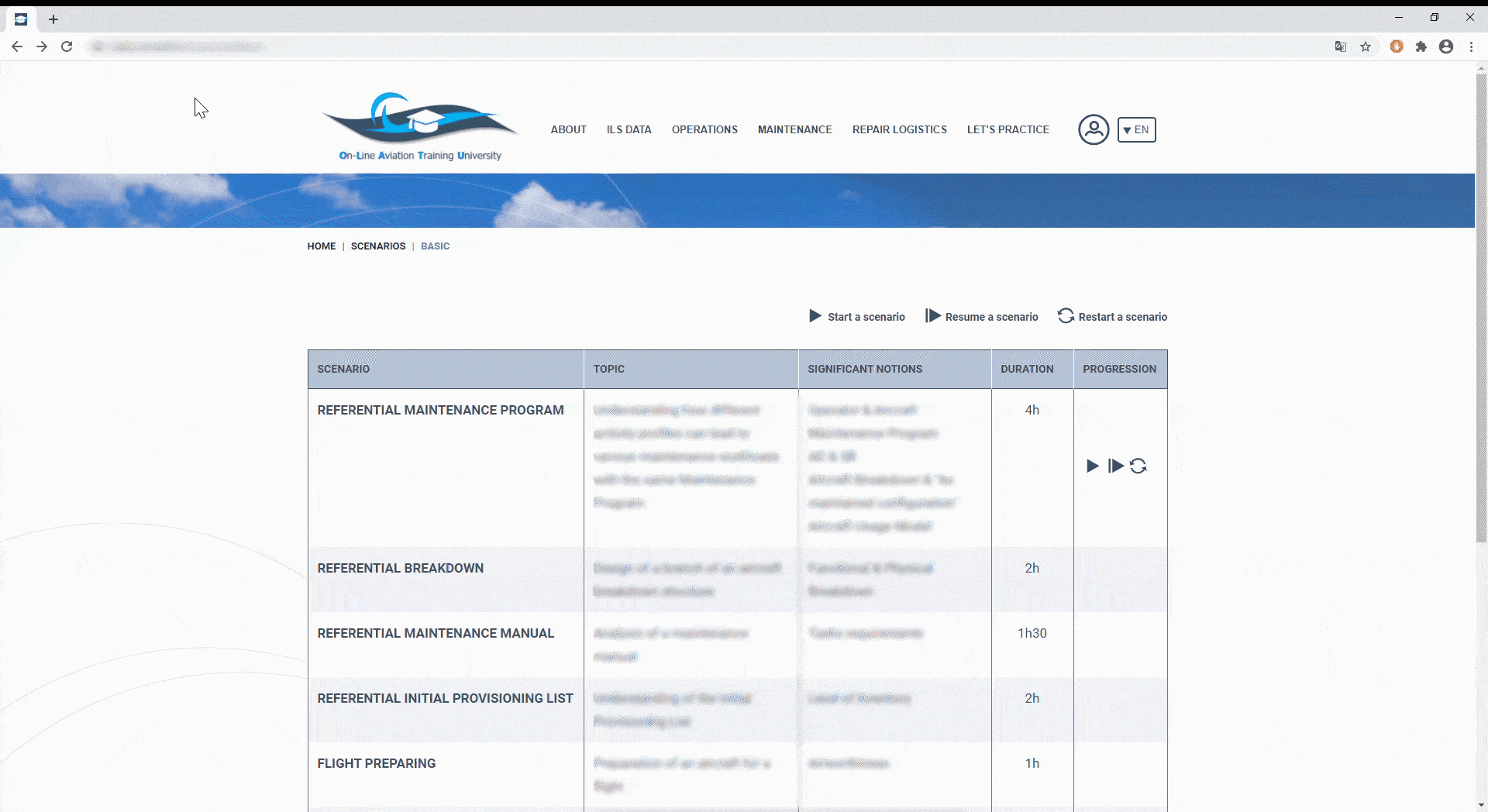Open the MAINTENANCE menu

click(794, 129)
